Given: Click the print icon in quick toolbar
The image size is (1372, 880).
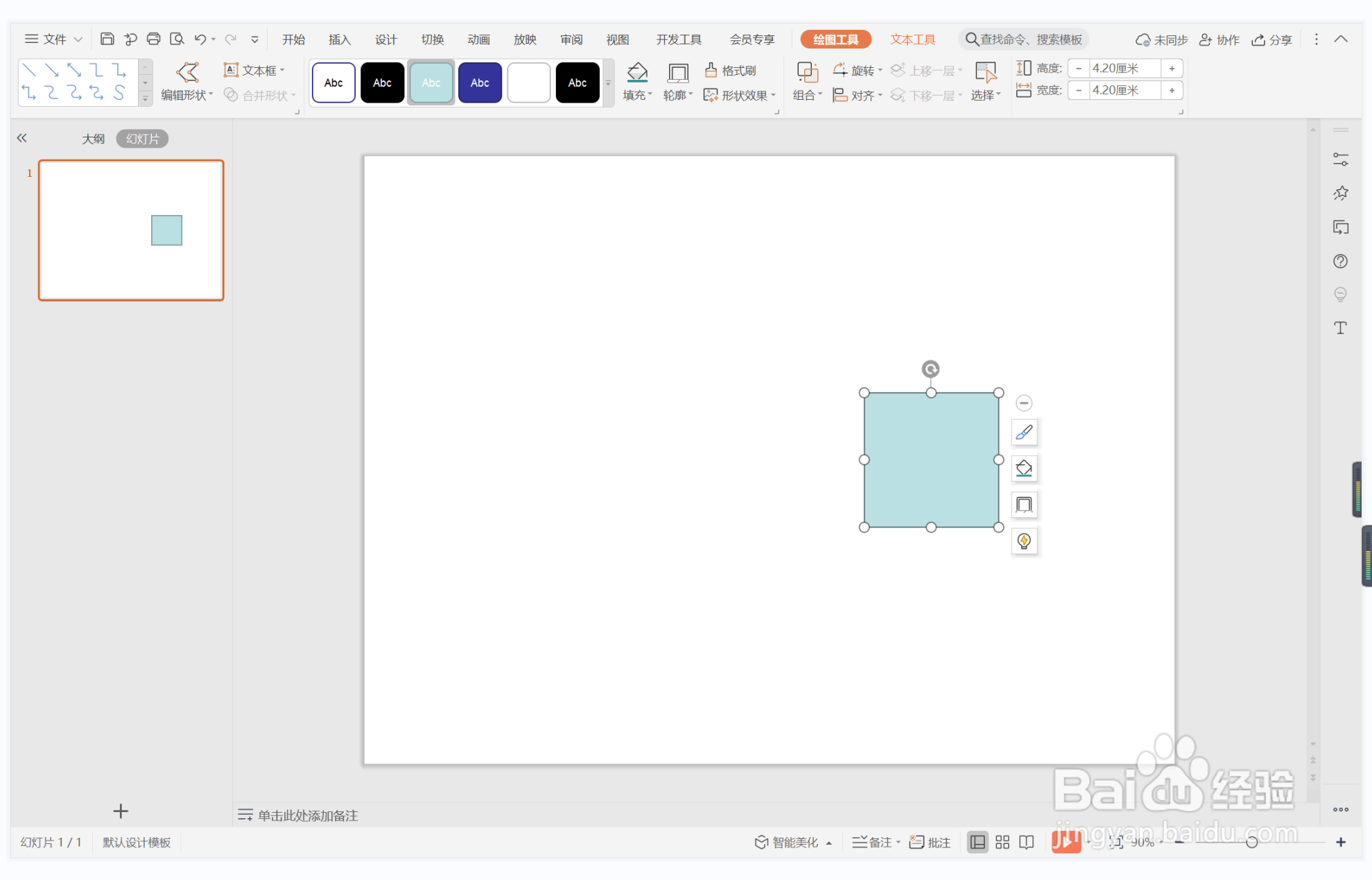Looking at the screenshot, I should pos(153,39).
